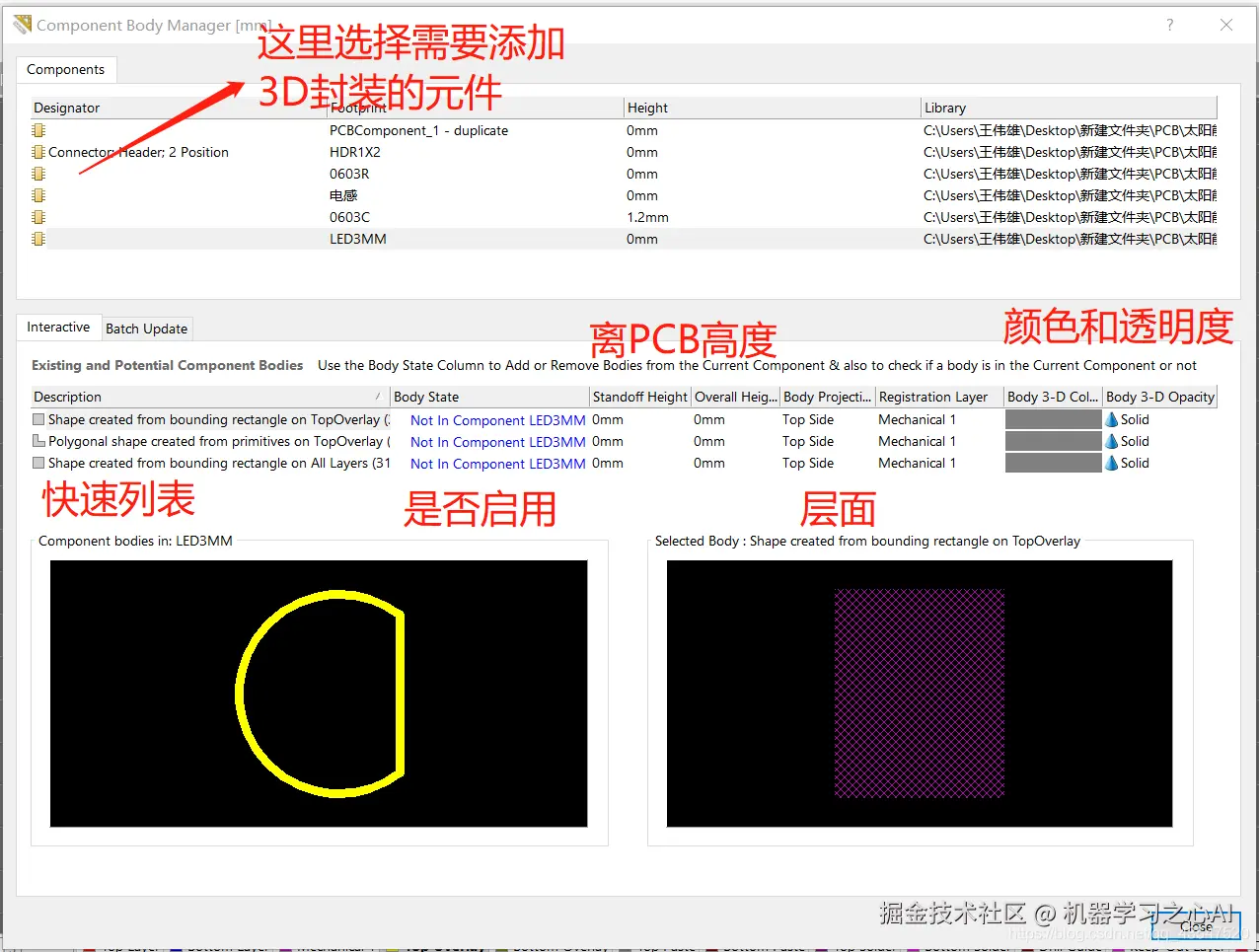Sort by the Library column header

pos(1069,108)
